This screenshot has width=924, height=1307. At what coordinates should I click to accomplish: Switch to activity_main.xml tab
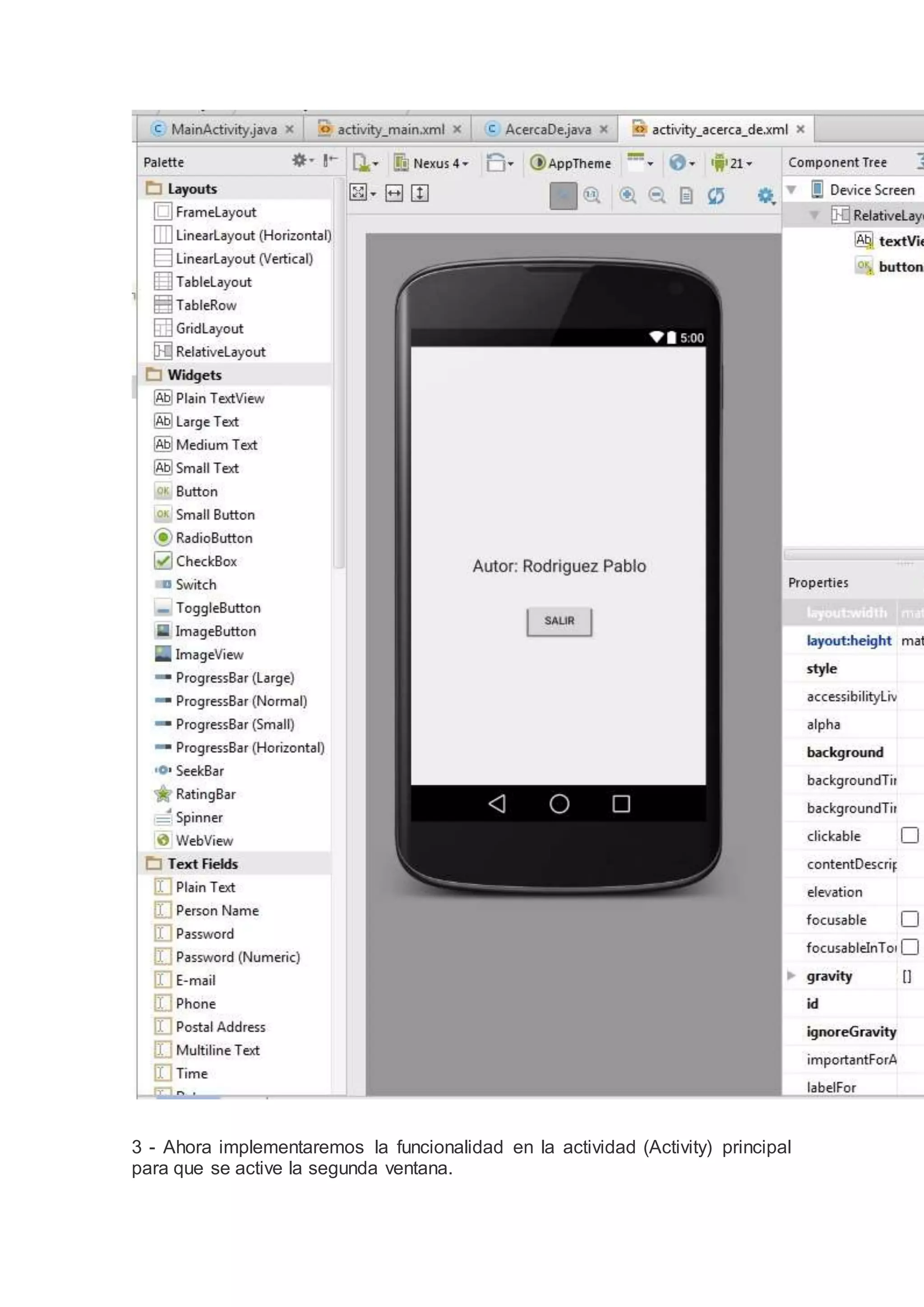coord(390,129)
